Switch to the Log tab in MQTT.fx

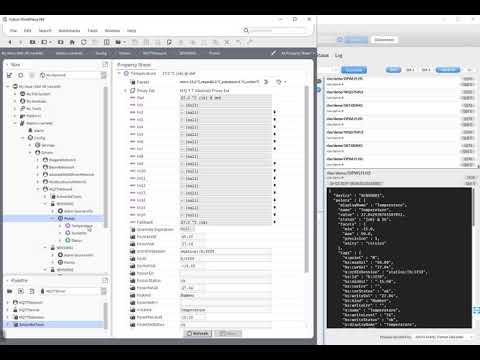pos(339,55)
